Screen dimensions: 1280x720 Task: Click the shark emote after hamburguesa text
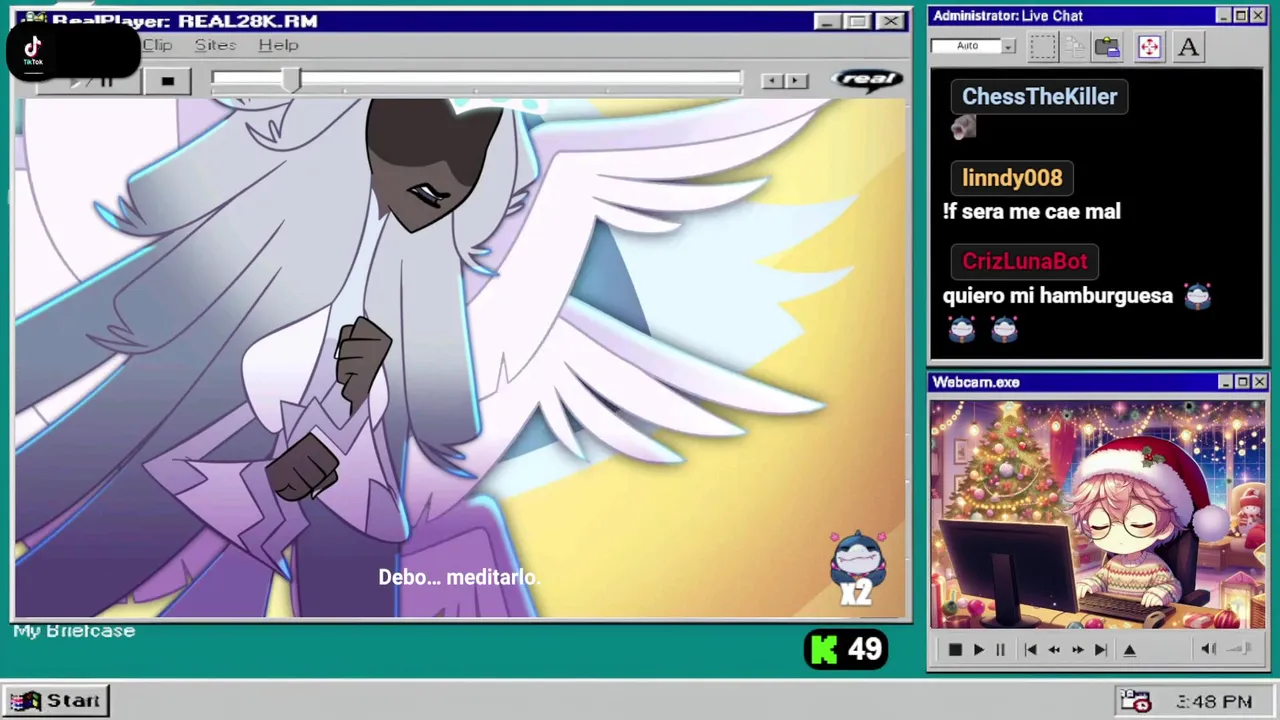coord(1197,296)
